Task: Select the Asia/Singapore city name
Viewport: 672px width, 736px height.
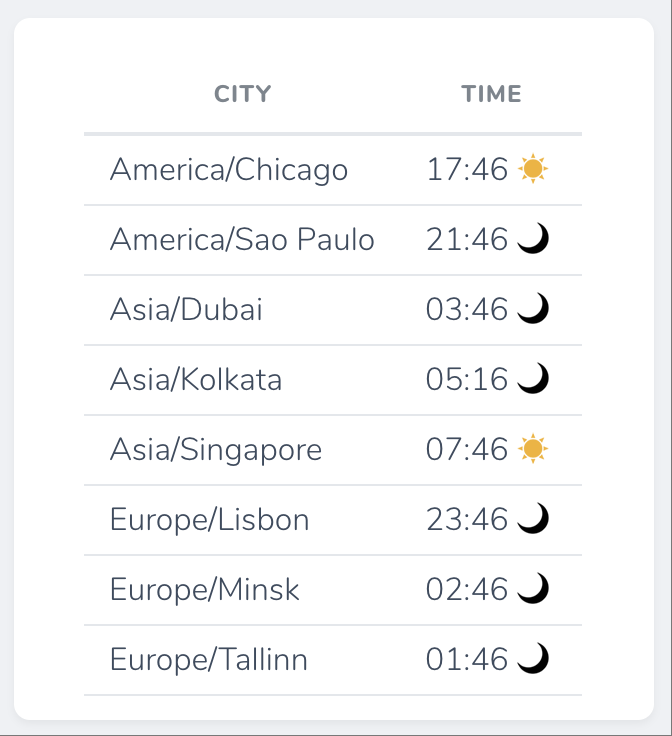Action: pos(216,450)
